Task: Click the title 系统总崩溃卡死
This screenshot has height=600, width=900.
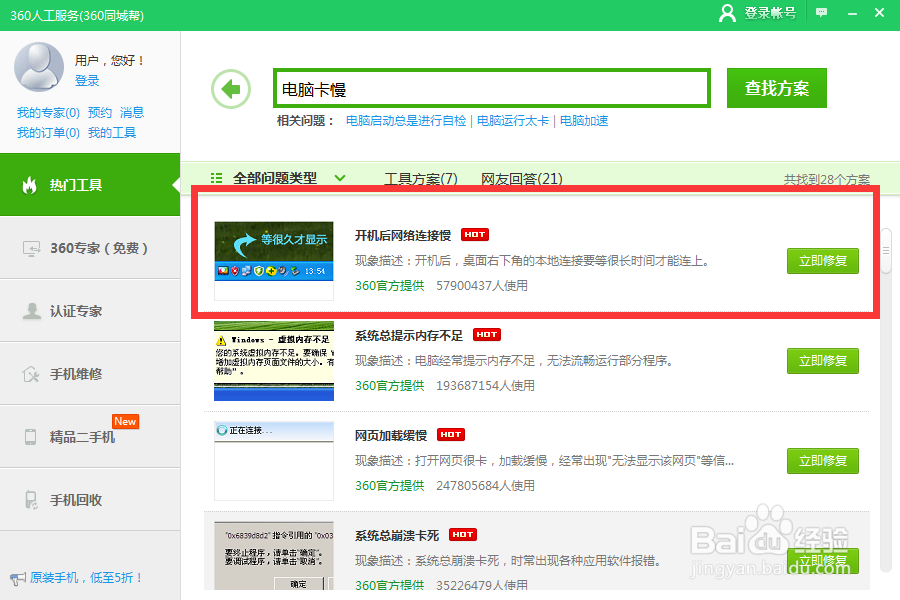Action: point(397,535)
